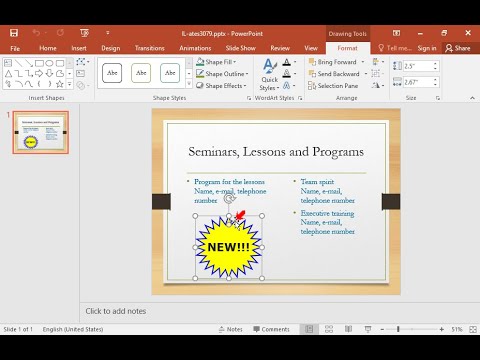Click the zoom slider handle

tap(398, 329)
